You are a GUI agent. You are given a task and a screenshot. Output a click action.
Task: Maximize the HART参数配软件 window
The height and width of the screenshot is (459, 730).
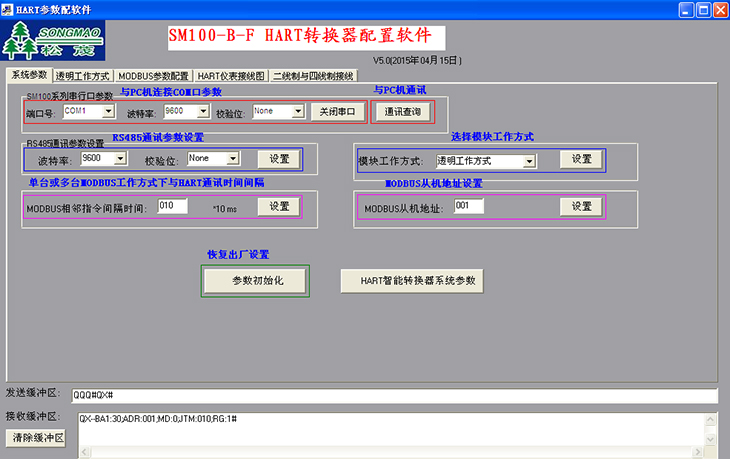point(703,10)
